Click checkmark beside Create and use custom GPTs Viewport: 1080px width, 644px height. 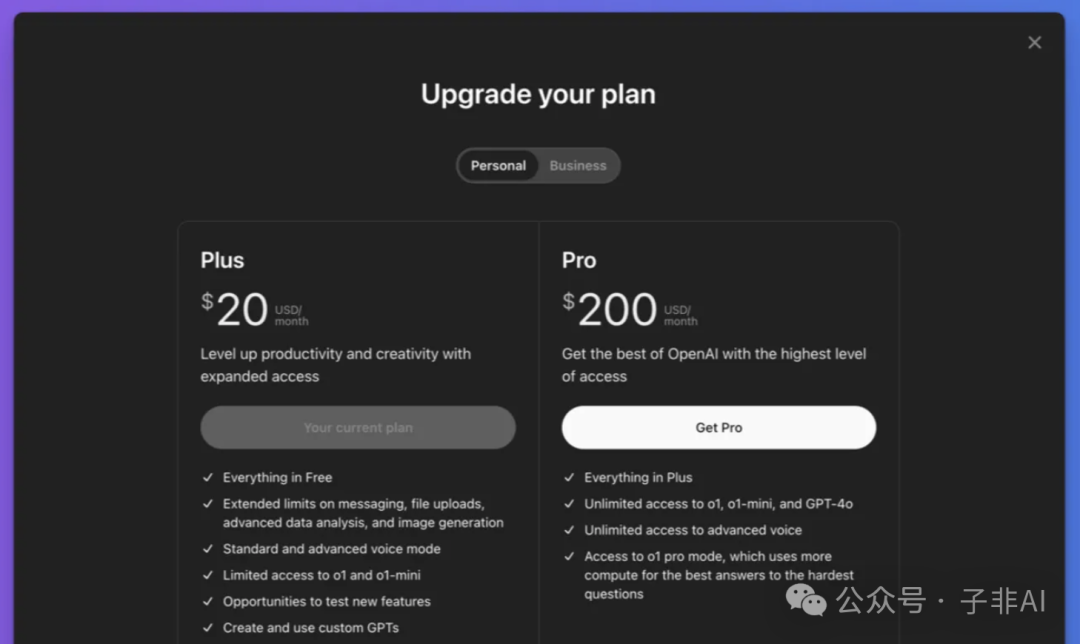[208, 628]
